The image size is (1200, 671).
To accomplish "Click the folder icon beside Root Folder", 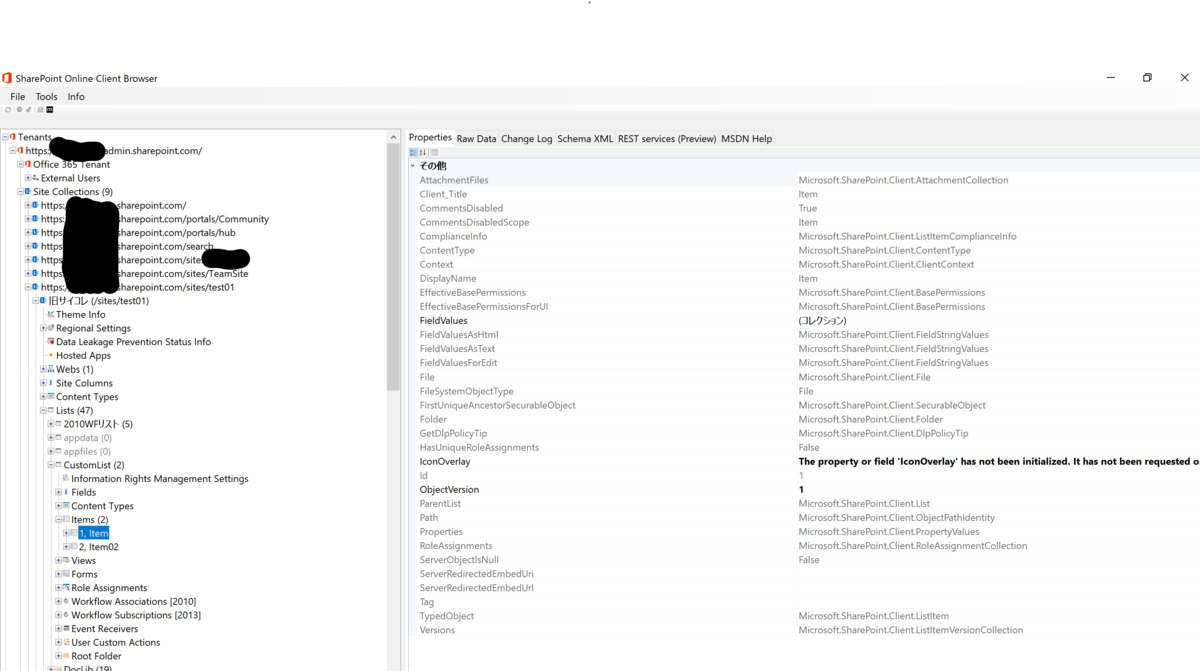I will tap(66, 656).
